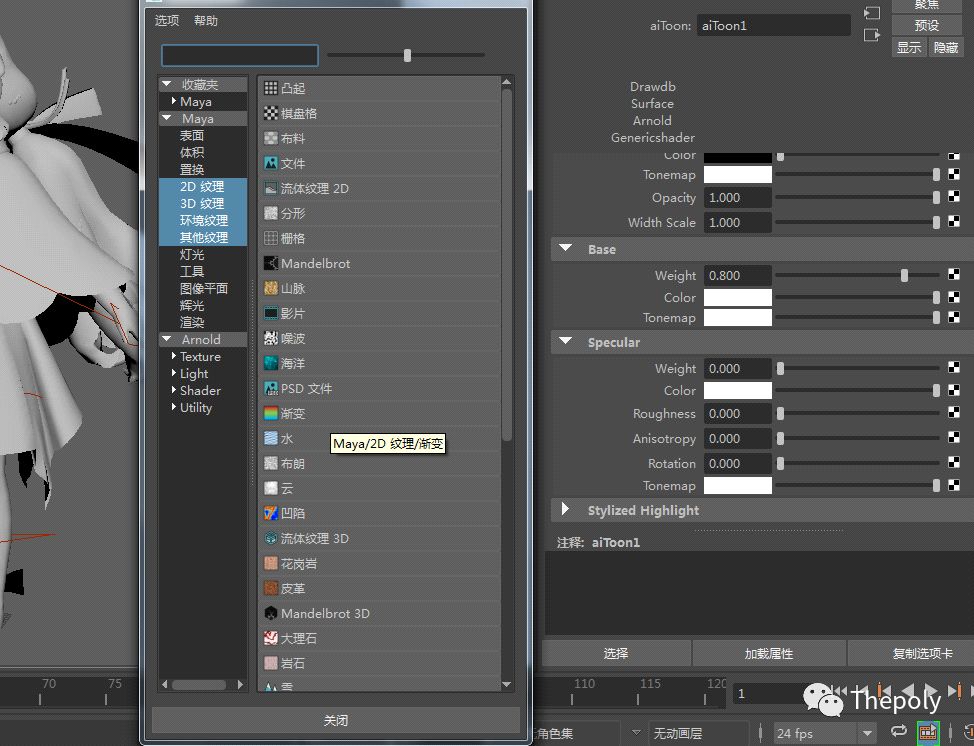This screenshot has height=746, width=974.
Task: Collapse the 收藏夹 favorites tree
Action: point(166,83)
